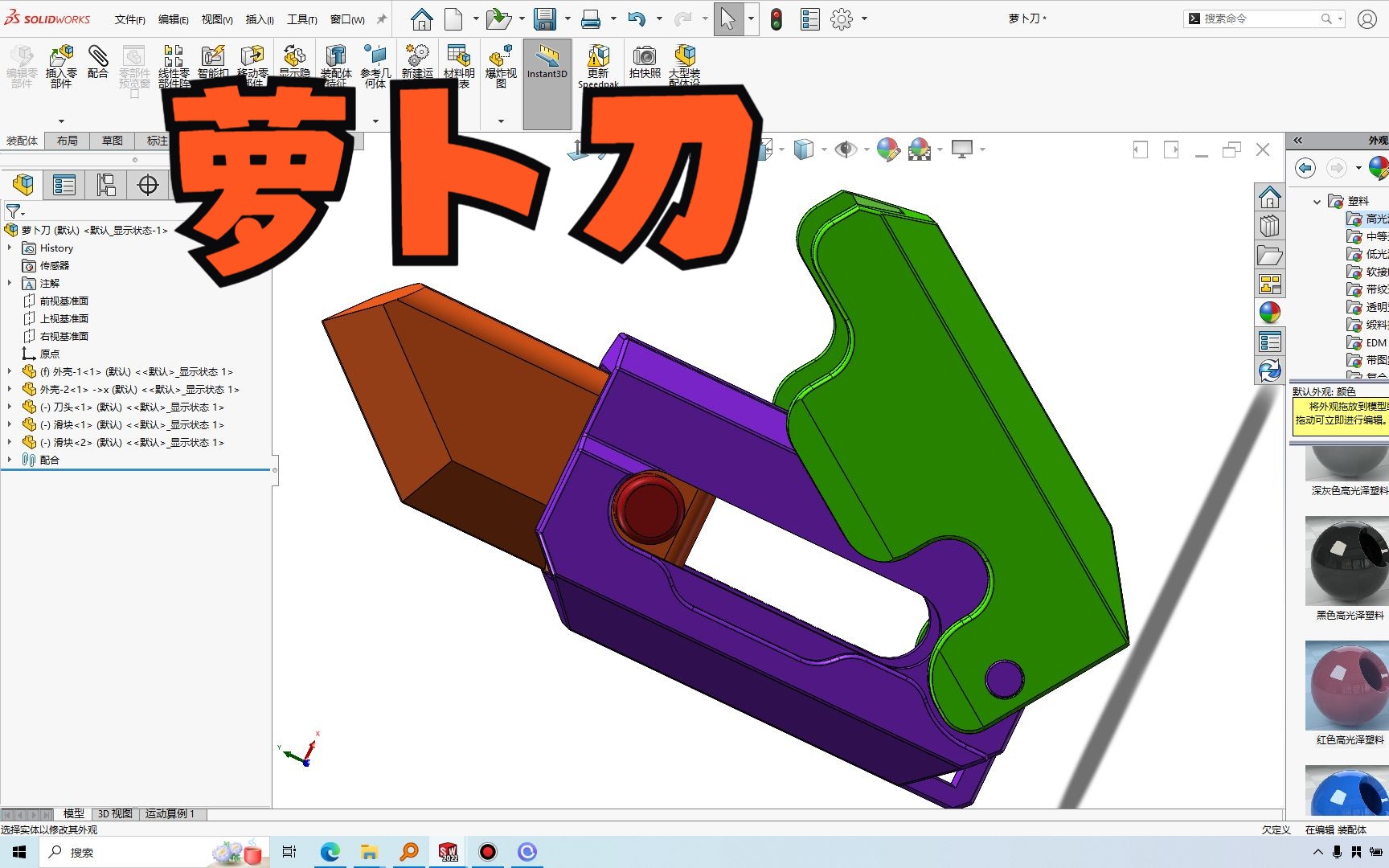Screen dimensions: 1389x868
Task: Click the back arrow in appearances panel
Action: [1305, 168]
